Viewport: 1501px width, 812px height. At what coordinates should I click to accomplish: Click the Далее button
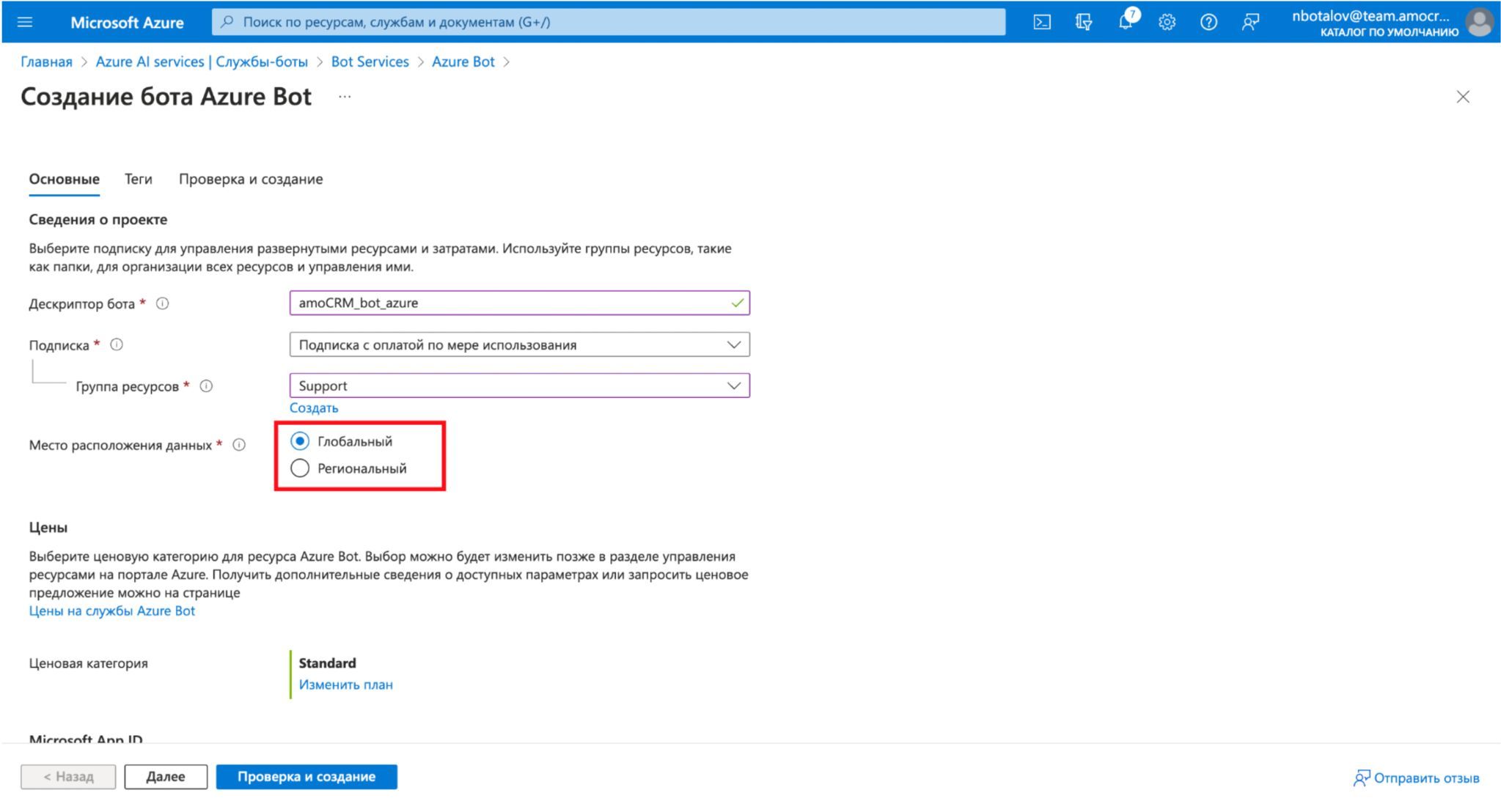[166, 777]
